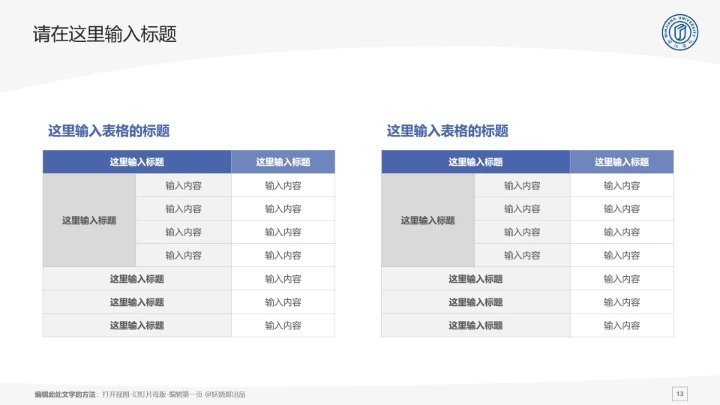This screenshot has width=720, height=405.
Task: Click the page number 13 box
Action: (680, 394)
